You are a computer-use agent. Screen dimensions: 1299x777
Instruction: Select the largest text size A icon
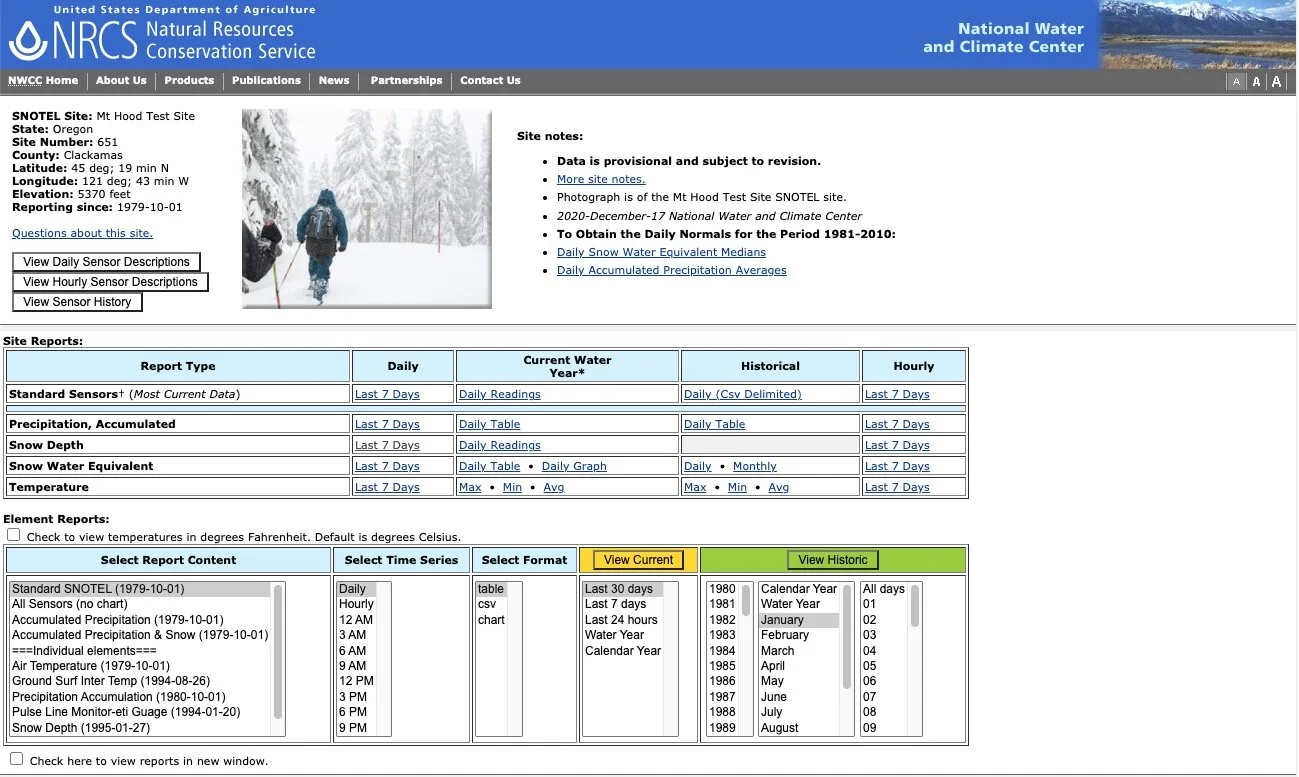pos(1276,82)
